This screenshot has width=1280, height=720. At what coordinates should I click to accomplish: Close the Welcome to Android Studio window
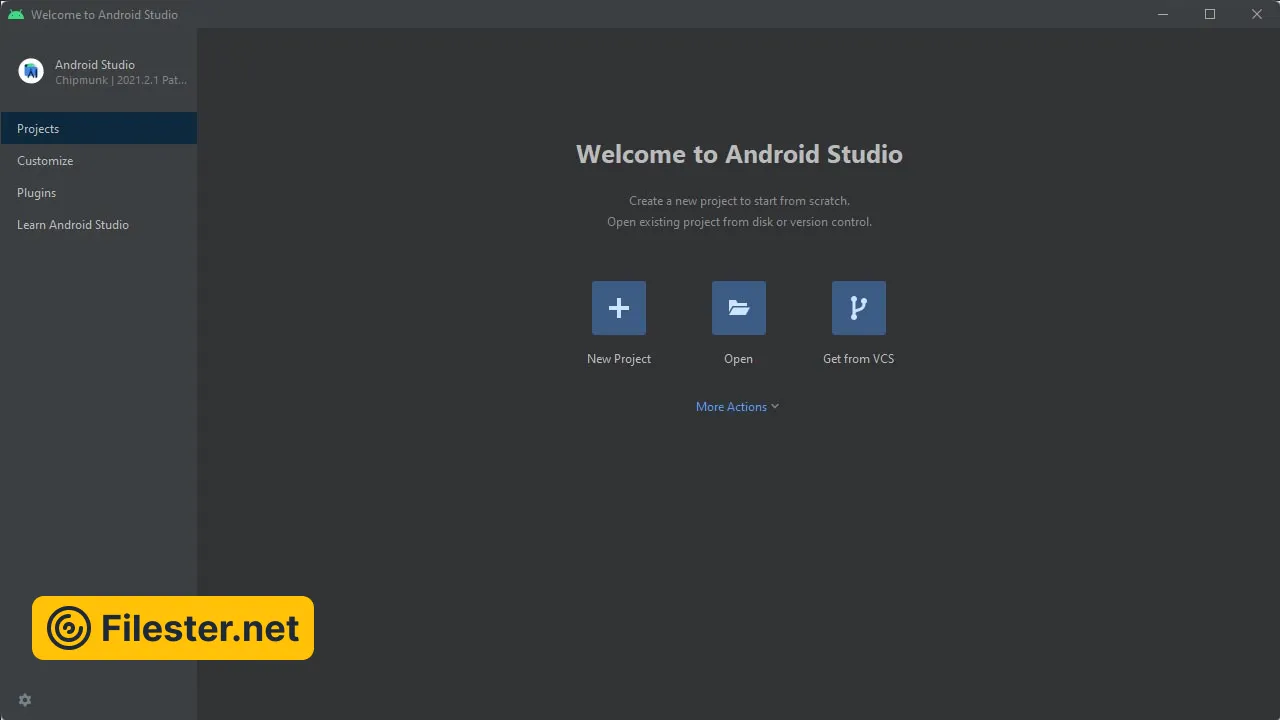click(1257, 14)
